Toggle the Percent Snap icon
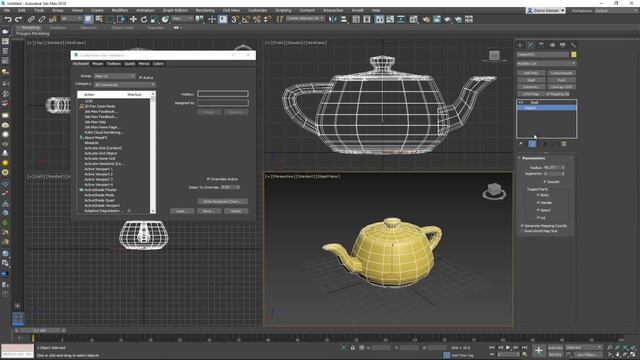640x360 pixels. 257,19
